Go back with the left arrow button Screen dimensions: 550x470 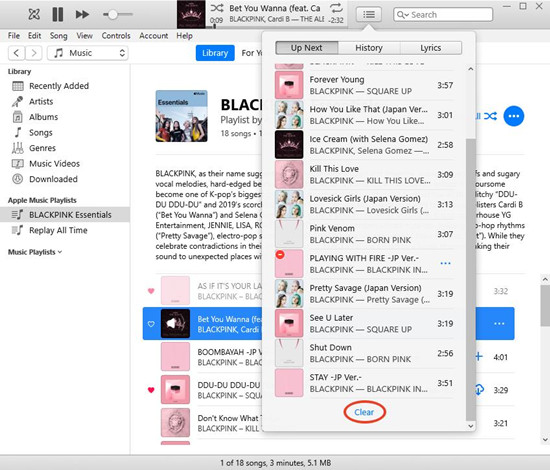[x=16, y=53]
